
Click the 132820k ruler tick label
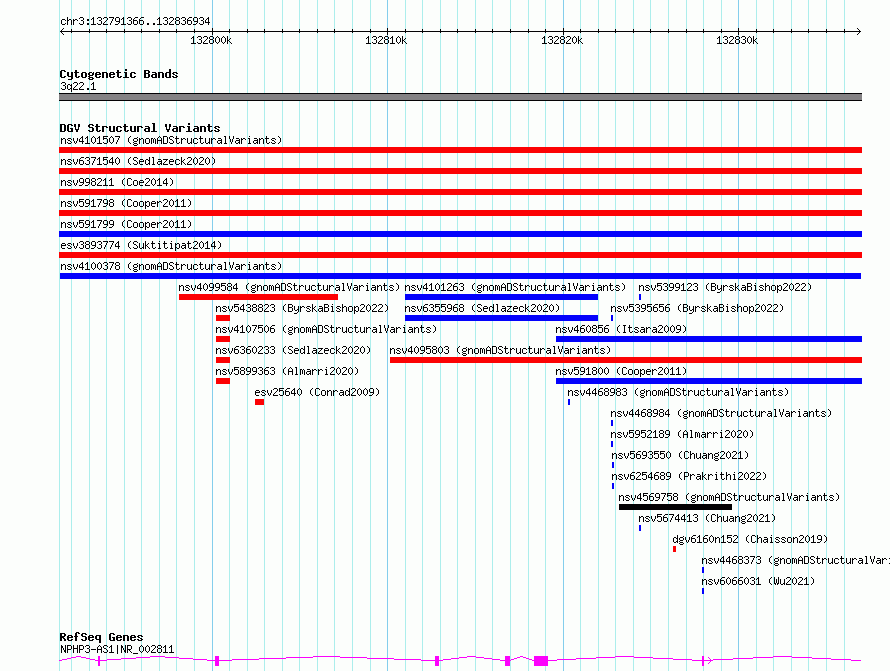pyautogui.click(x=562, y=40)
